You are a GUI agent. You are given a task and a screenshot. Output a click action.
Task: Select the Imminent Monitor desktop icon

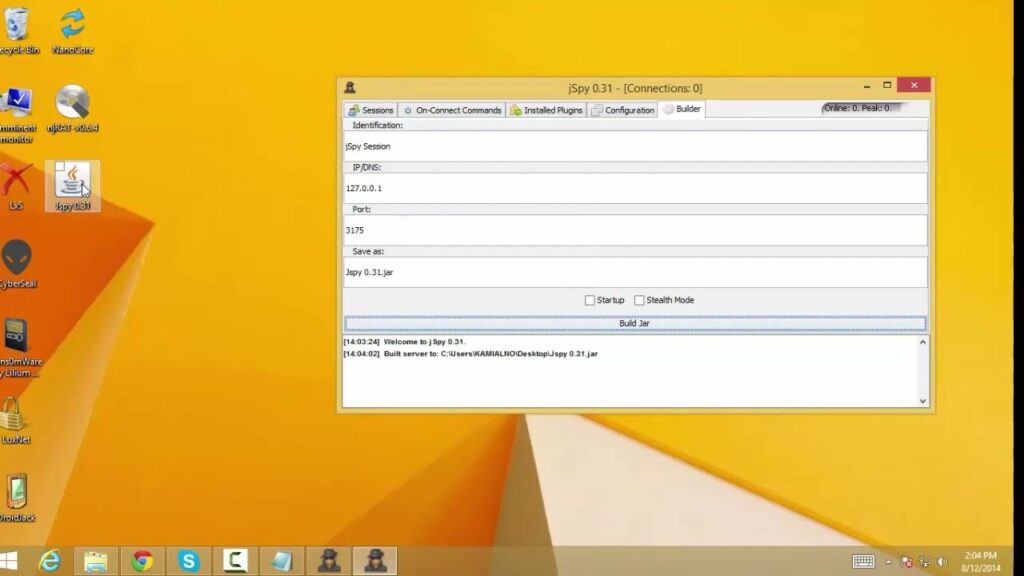[16, 114]
